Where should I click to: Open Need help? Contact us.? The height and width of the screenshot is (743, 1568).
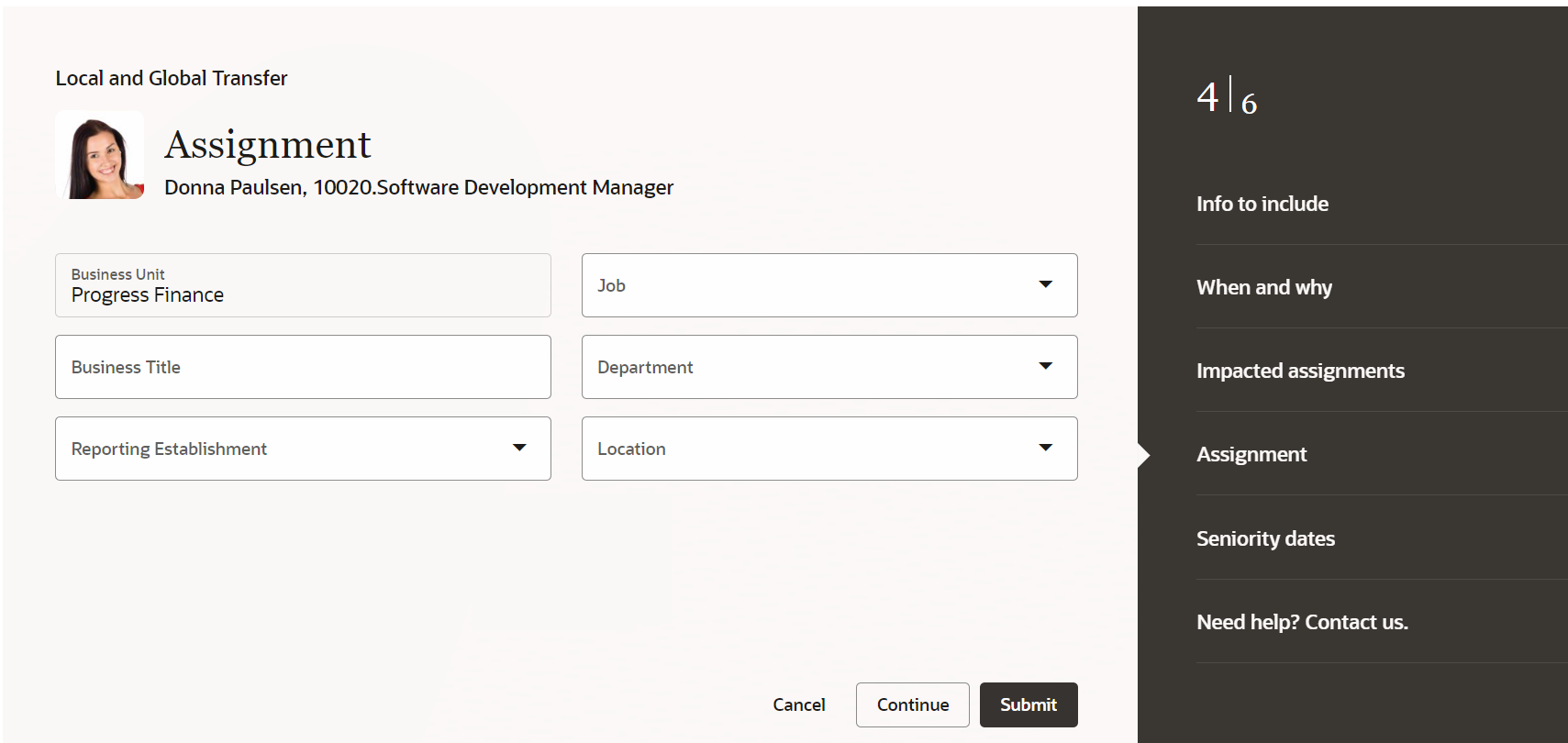1302,622
